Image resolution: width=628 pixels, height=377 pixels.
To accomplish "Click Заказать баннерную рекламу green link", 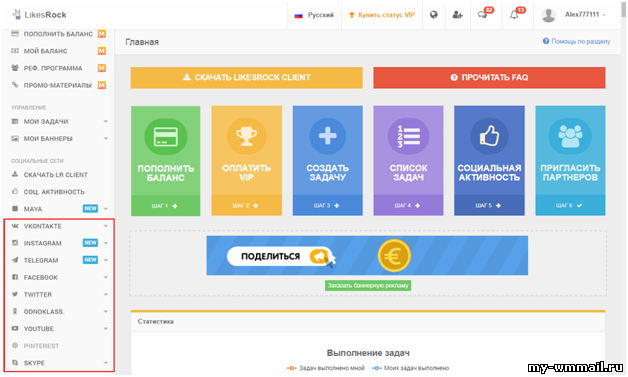I will (x=368, y=285).
